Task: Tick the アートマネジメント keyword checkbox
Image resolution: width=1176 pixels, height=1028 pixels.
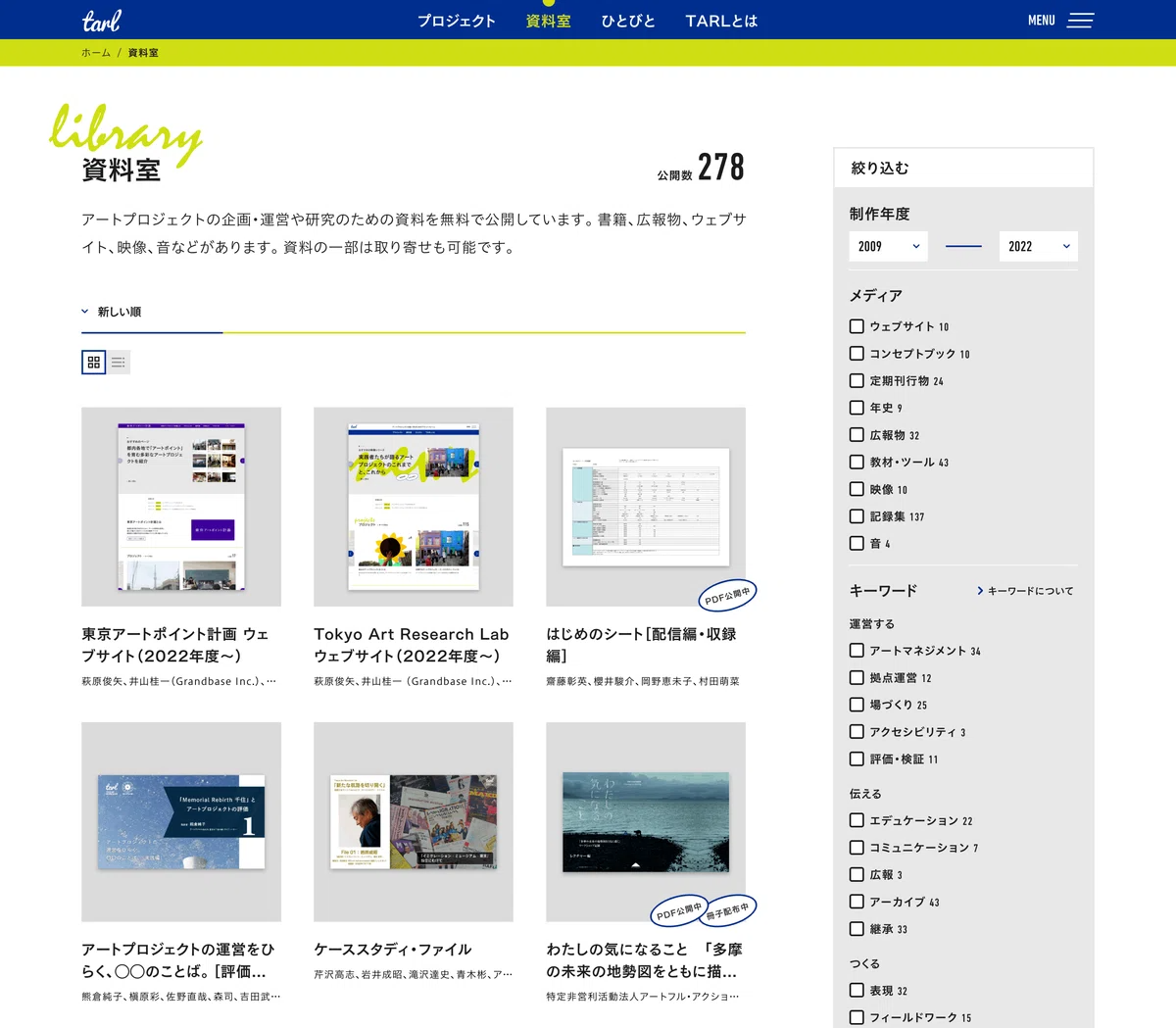Action: (857, 651)
